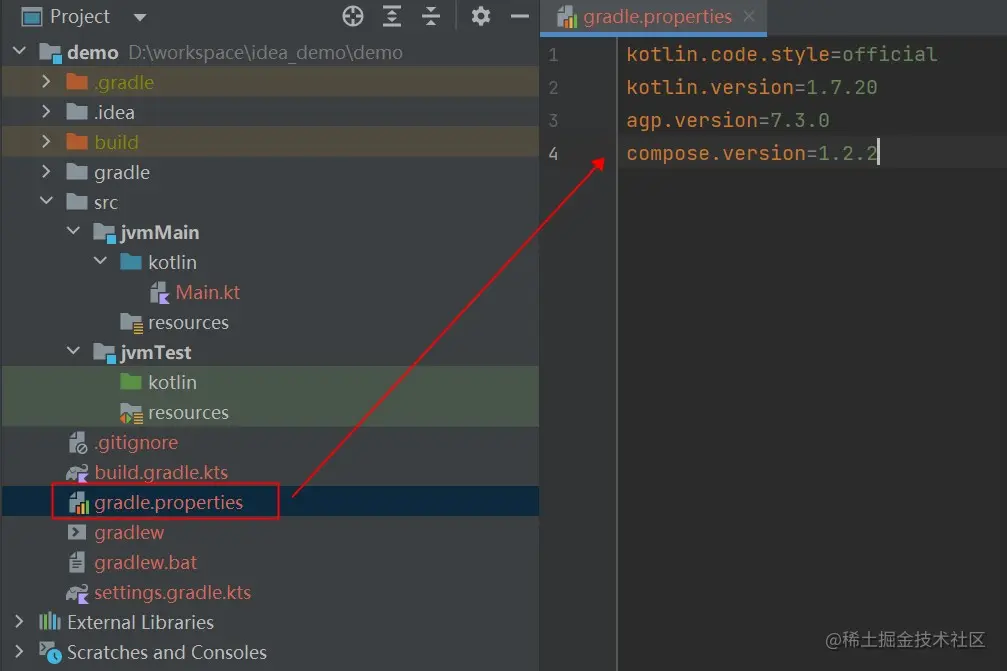
Task: Click the Project panel icon
Action: tap(31, 17)
